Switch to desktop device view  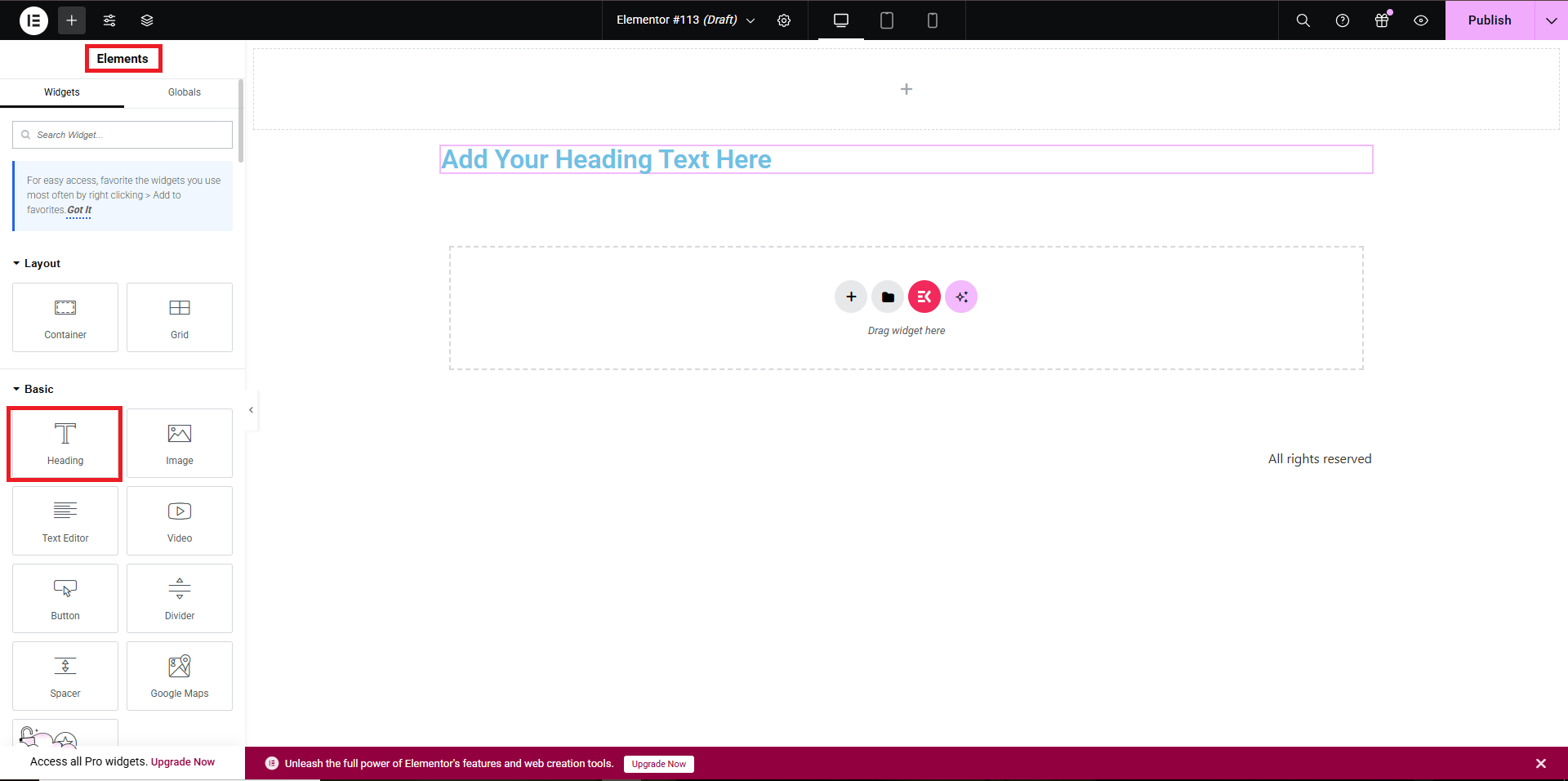[841, 20]
